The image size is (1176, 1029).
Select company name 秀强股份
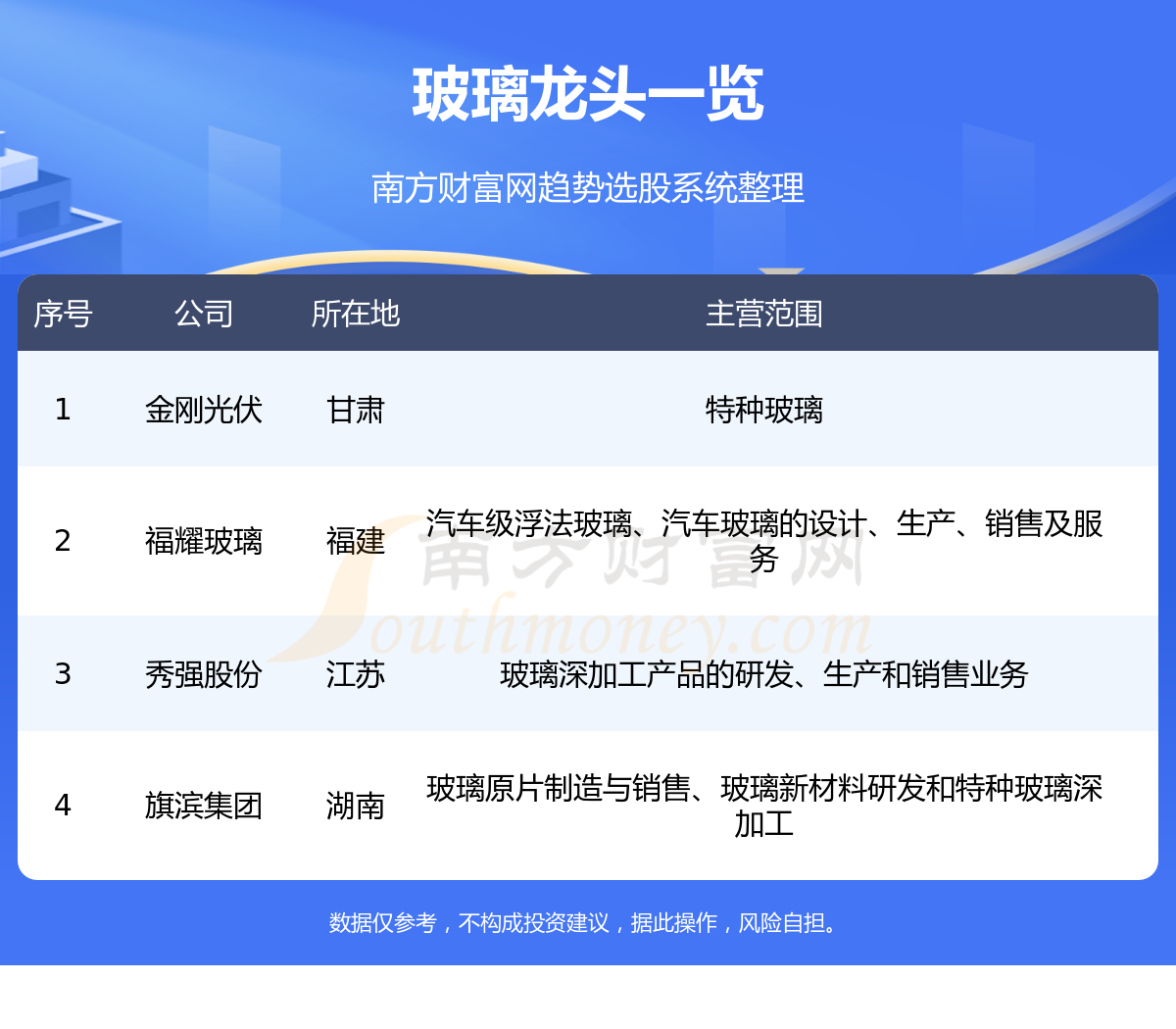click(204, 673)
